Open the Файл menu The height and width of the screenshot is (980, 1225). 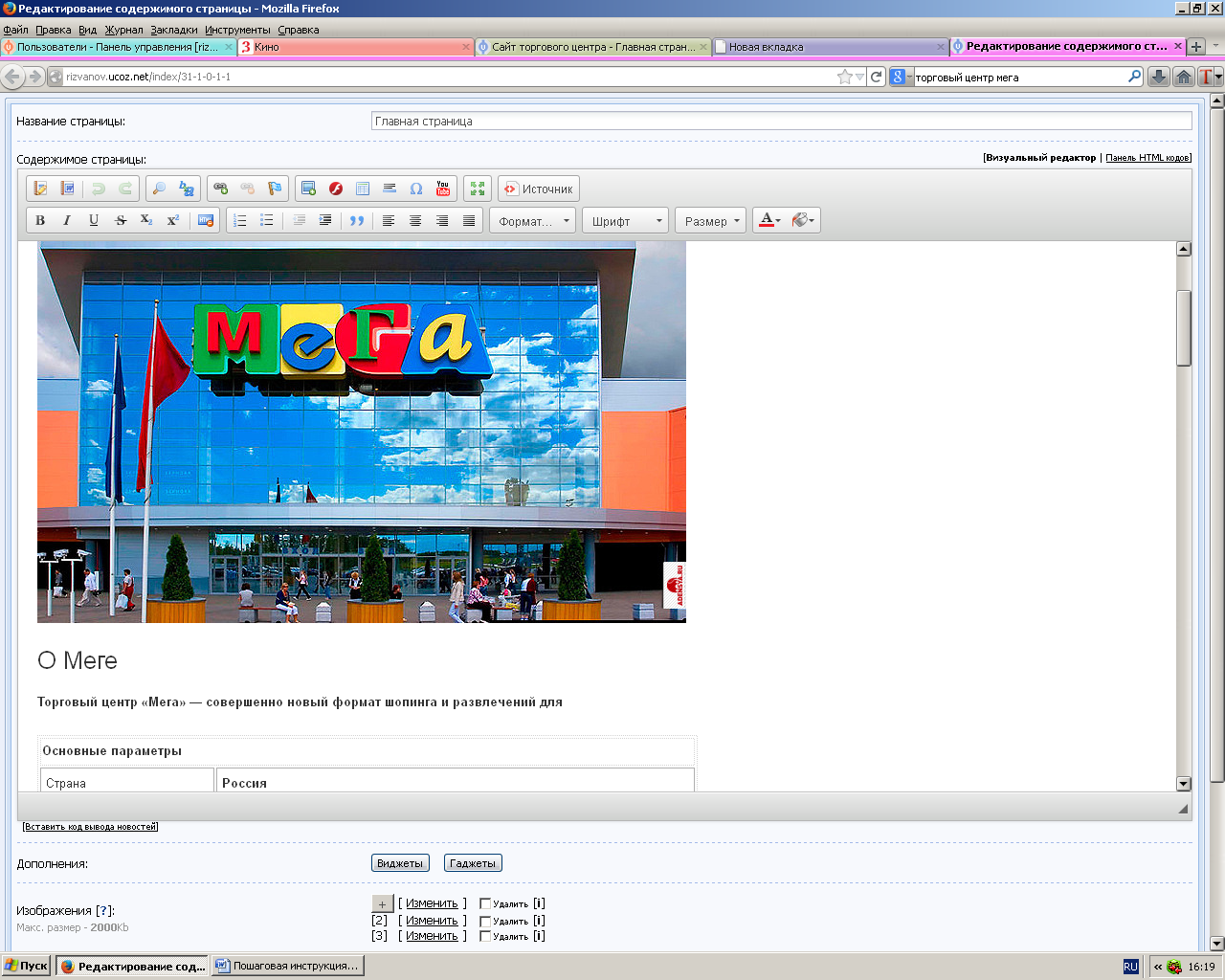pyautogui.click(x=15, y=30)
